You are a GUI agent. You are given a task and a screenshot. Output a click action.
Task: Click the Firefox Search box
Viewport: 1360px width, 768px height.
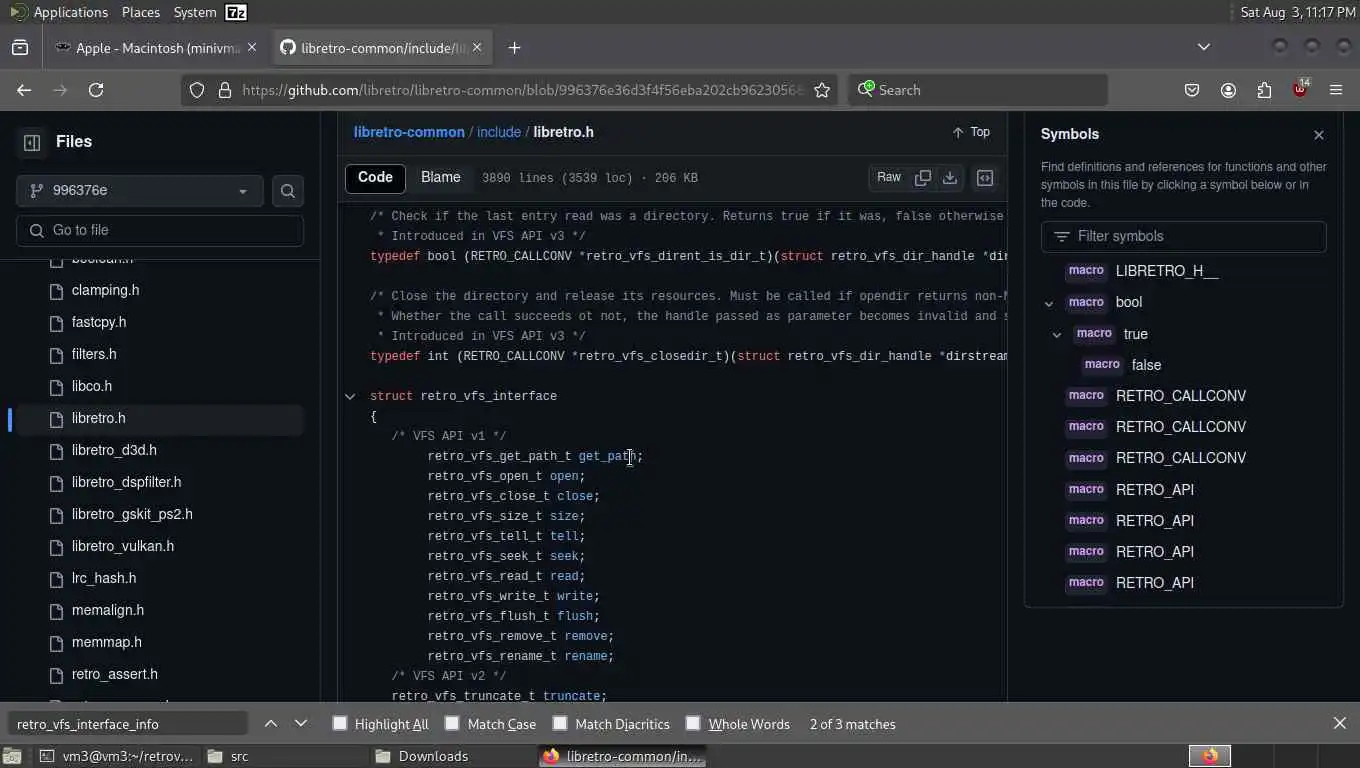977,90
